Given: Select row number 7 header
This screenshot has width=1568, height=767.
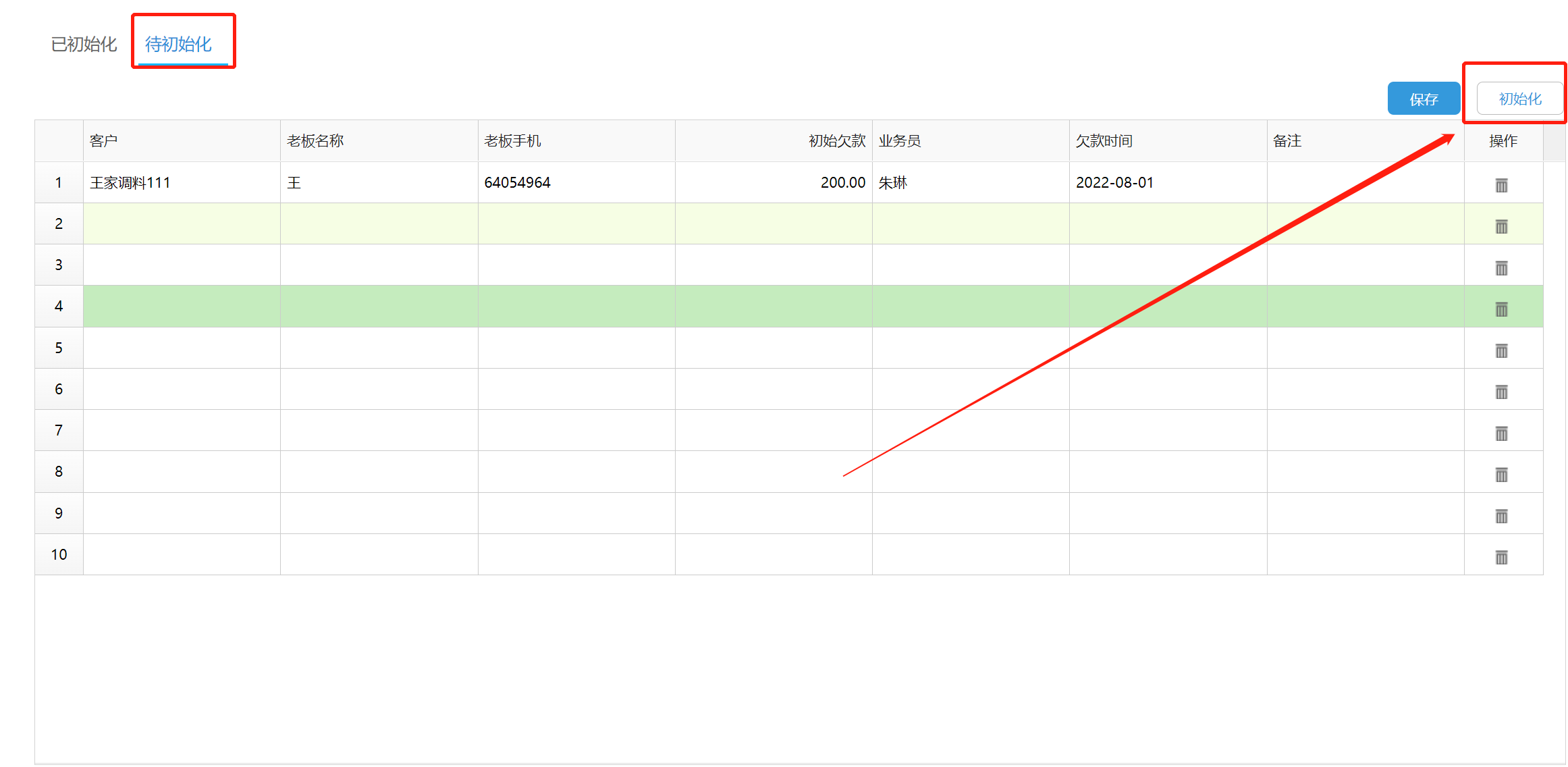Looking at the screenshot, I should [59, 430].
